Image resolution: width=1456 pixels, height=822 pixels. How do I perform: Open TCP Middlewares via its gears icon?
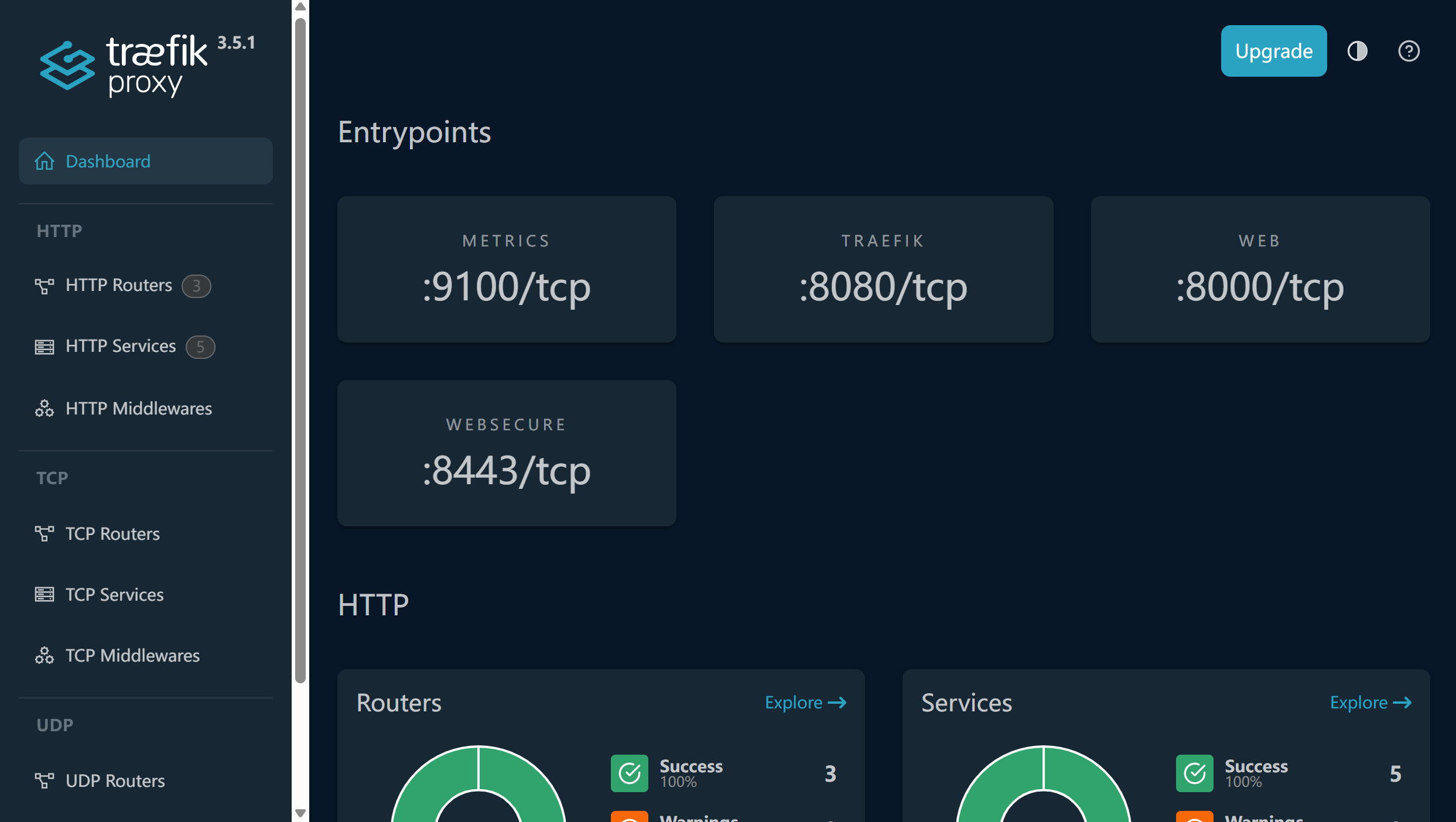coord(45,655)
